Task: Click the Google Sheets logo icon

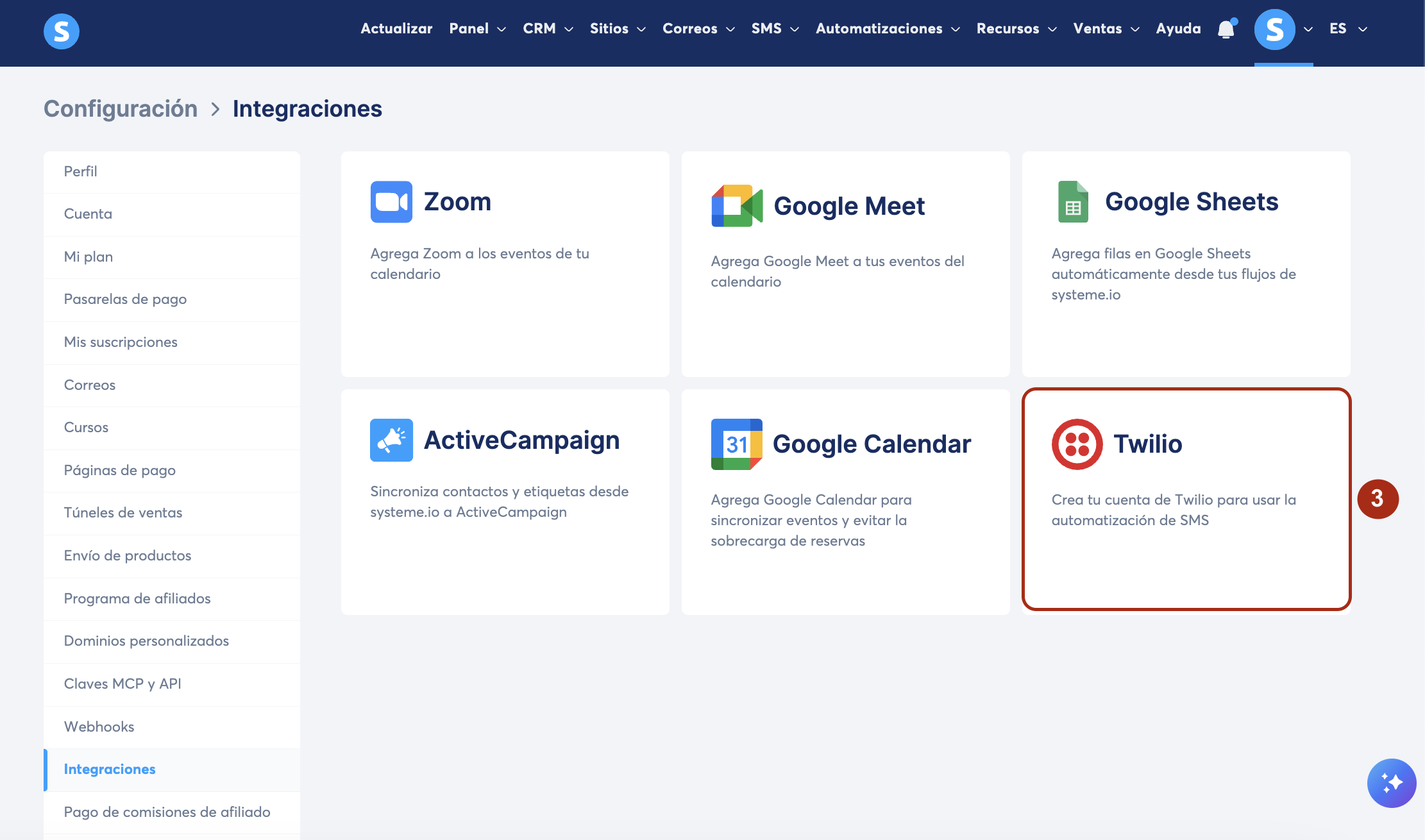Action: [x=1073, y=202]
